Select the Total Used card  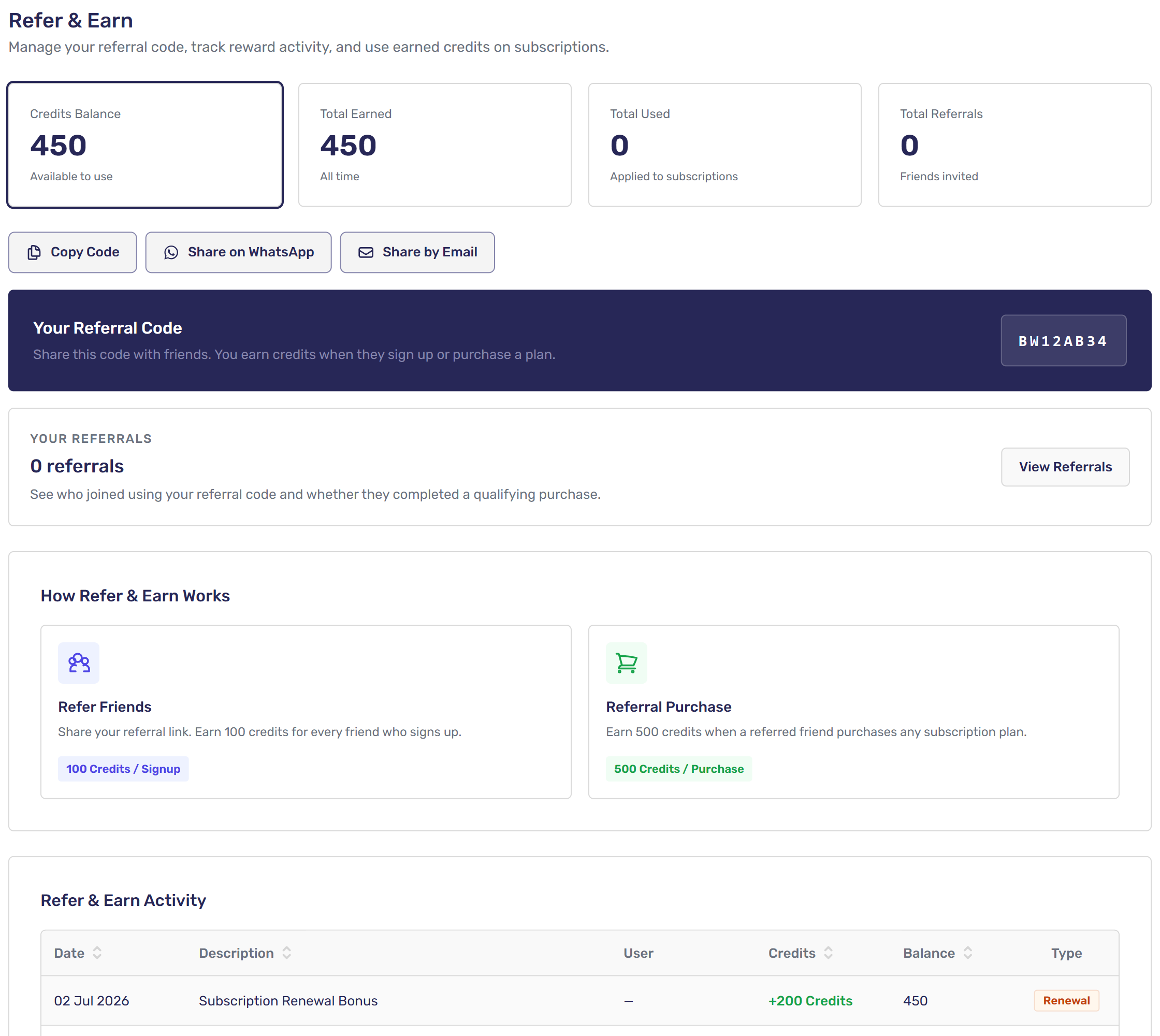pos(724,145)
